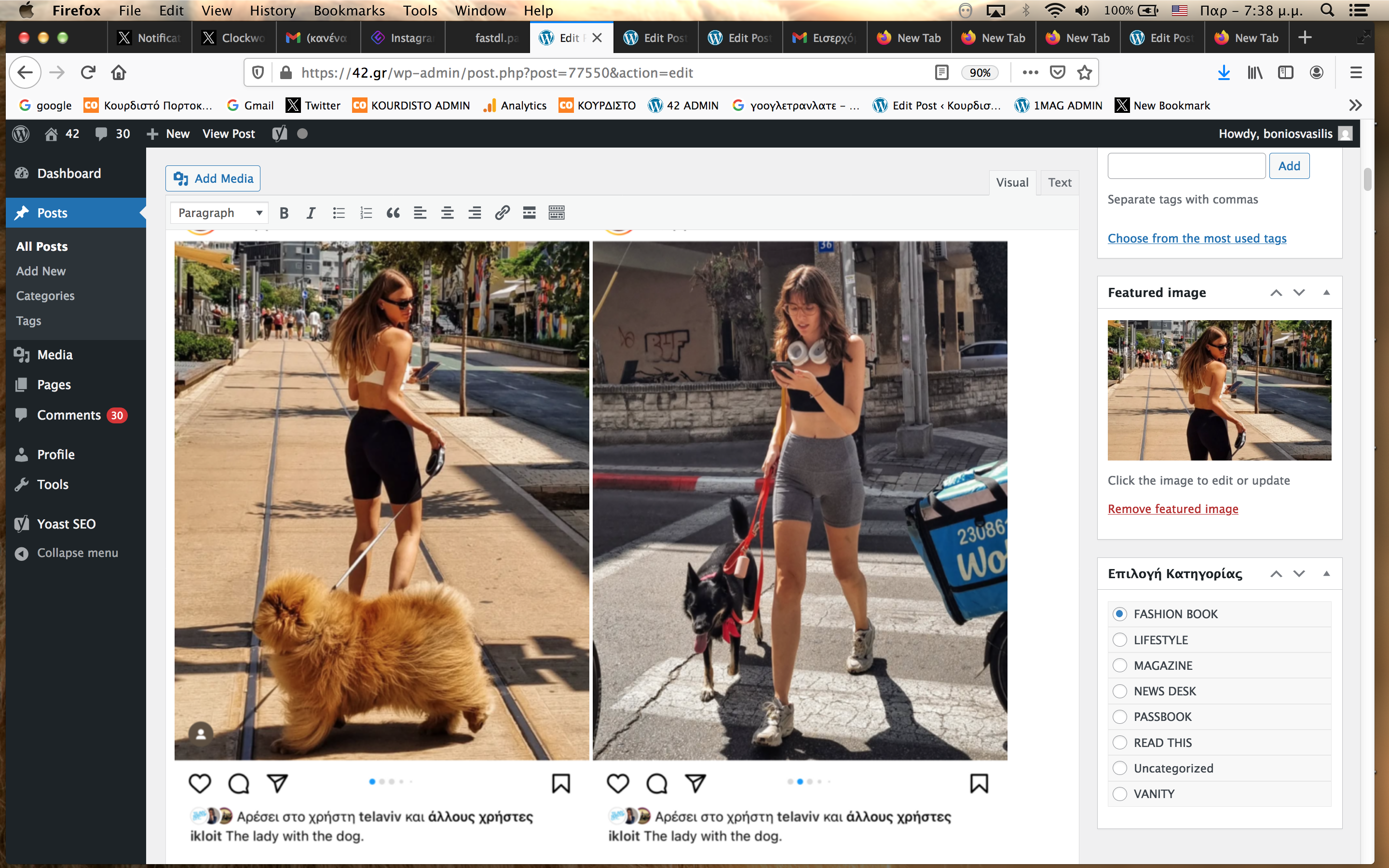The image size is (1389, 868).
Task: Center align text in editor toolbar
Action: 447,213
